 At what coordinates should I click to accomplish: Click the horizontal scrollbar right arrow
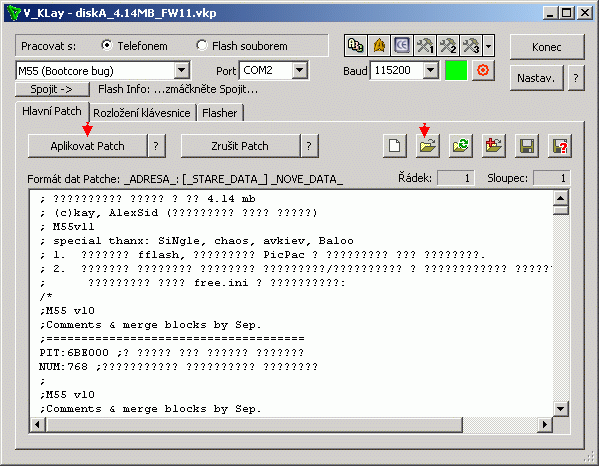point(545,424)
